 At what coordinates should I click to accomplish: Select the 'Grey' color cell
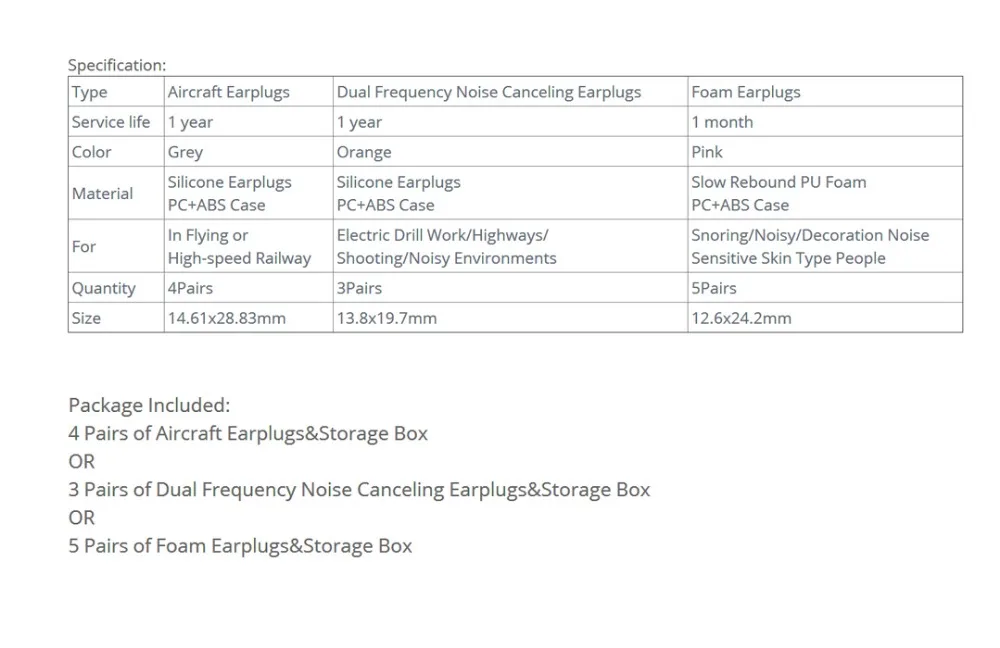click(249, 152)
